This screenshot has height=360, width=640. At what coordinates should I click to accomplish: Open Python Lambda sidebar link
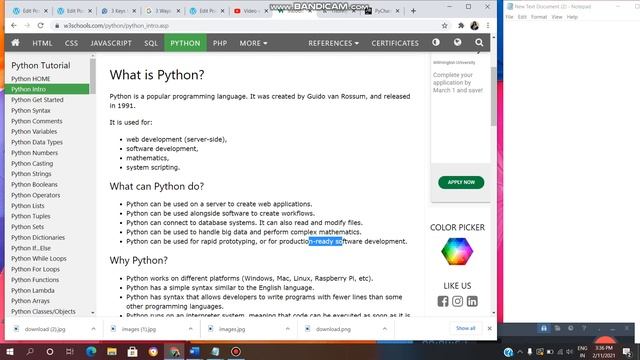pos(33,290)
